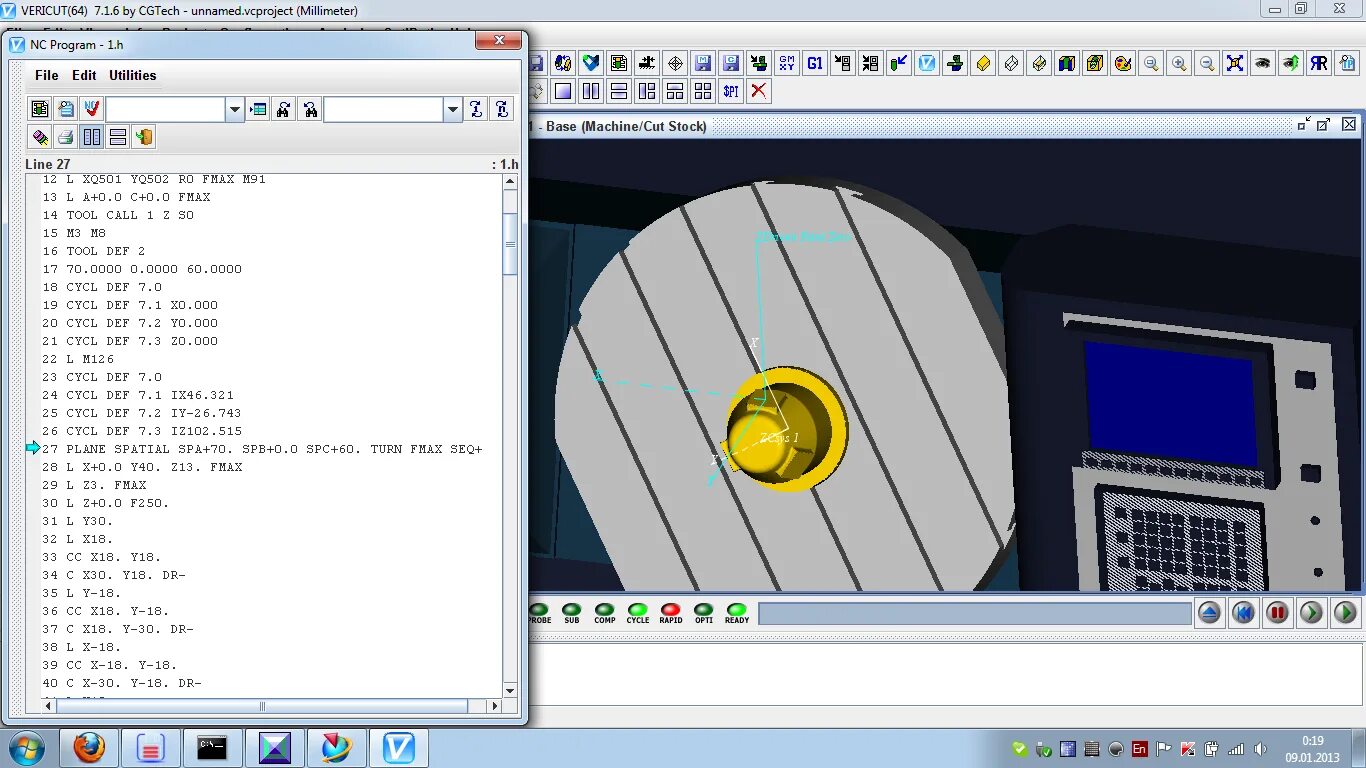Open VERICUT from the taskbar
Screen dimensions: 1366x768
399,748
